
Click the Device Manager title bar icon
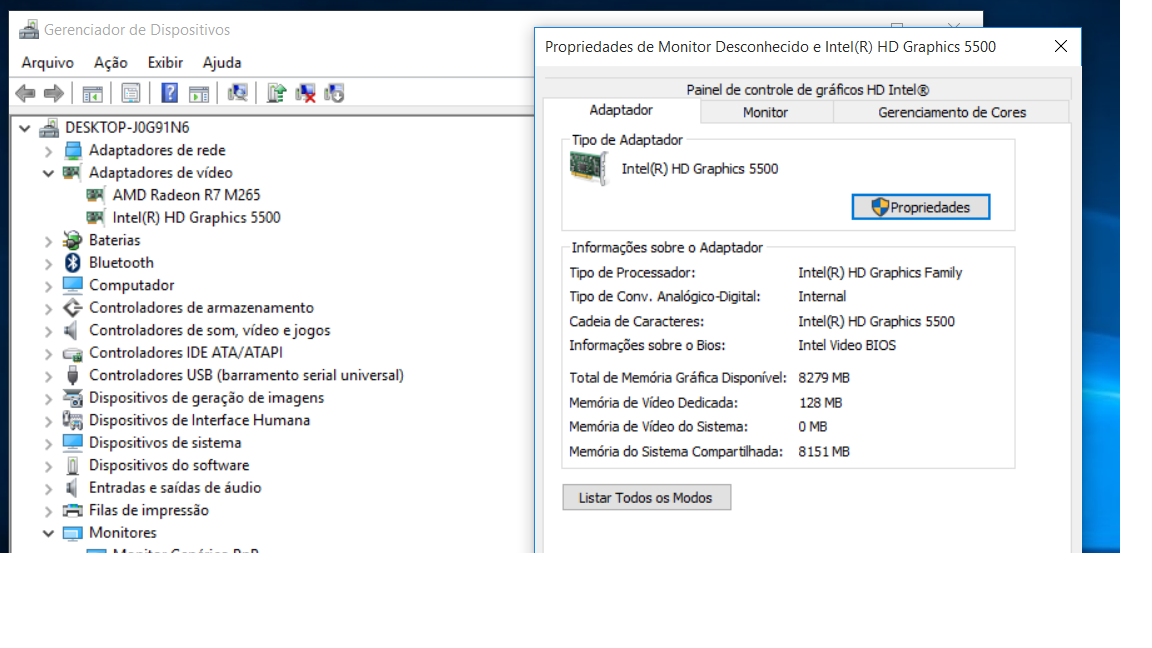click(x=29, y=29)
